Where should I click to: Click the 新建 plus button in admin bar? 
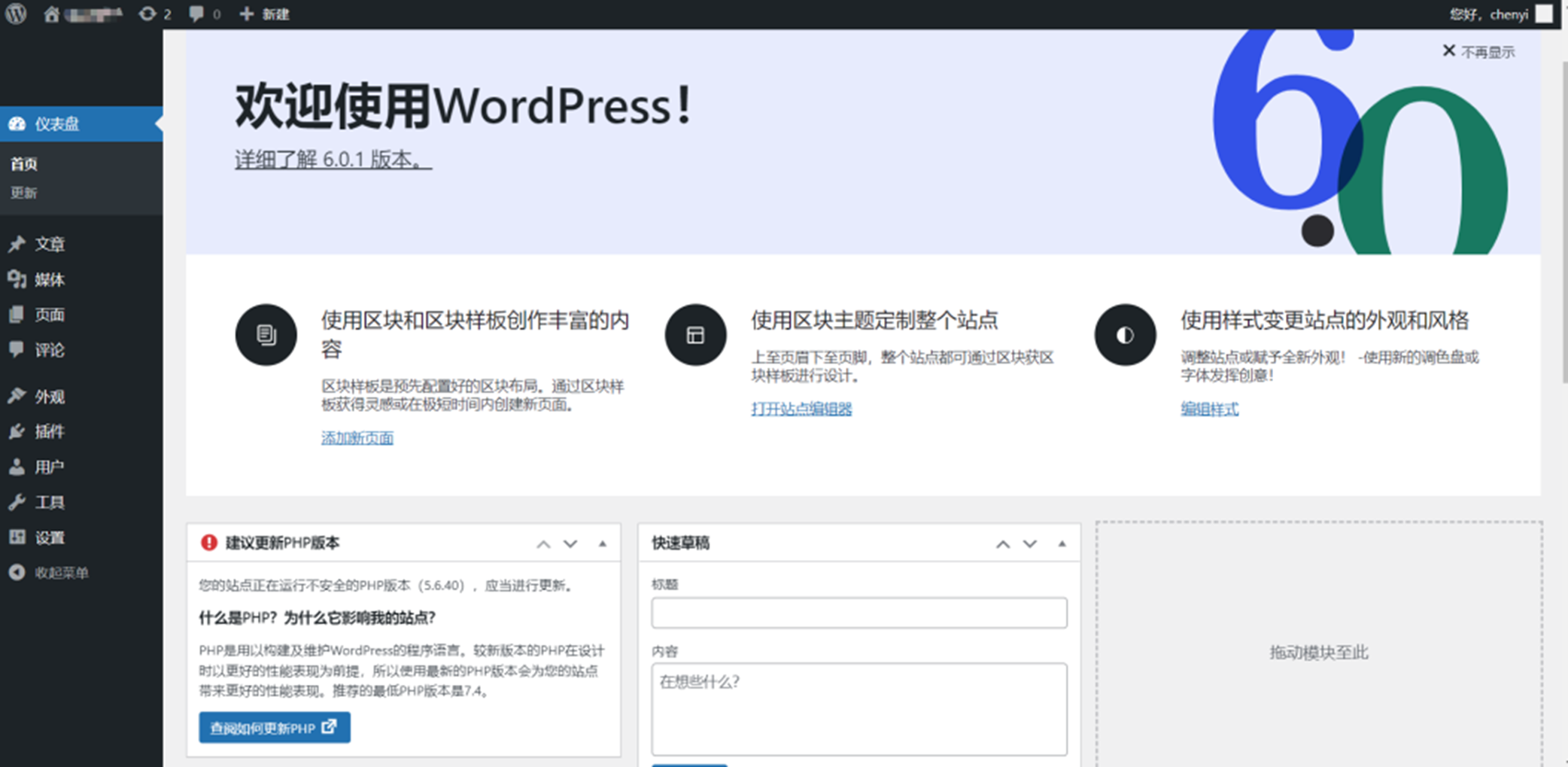pos(264,14)
